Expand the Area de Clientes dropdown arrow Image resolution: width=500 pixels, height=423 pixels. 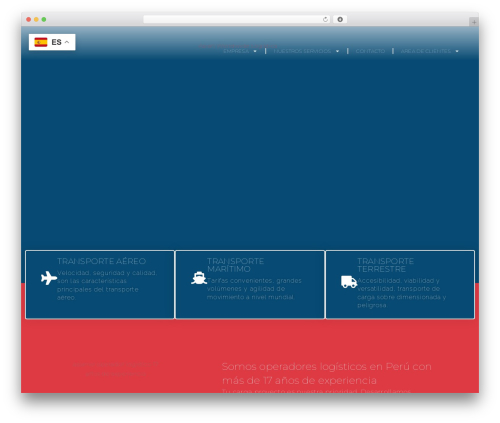click(457, 51)
